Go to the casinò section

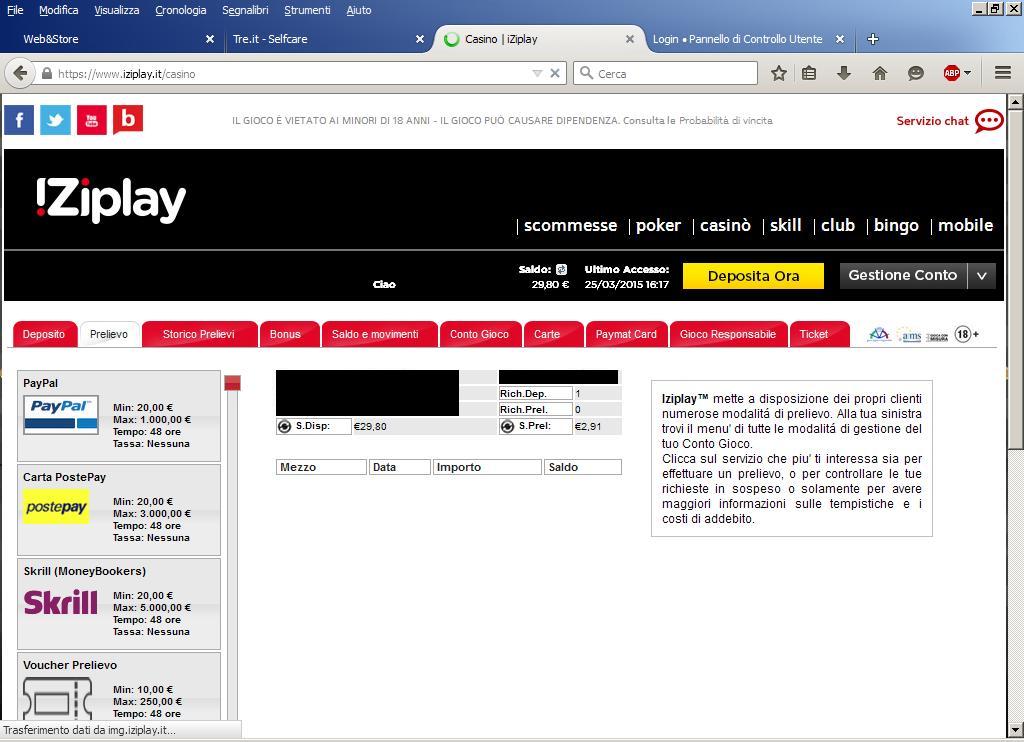(x=726, y=225)
